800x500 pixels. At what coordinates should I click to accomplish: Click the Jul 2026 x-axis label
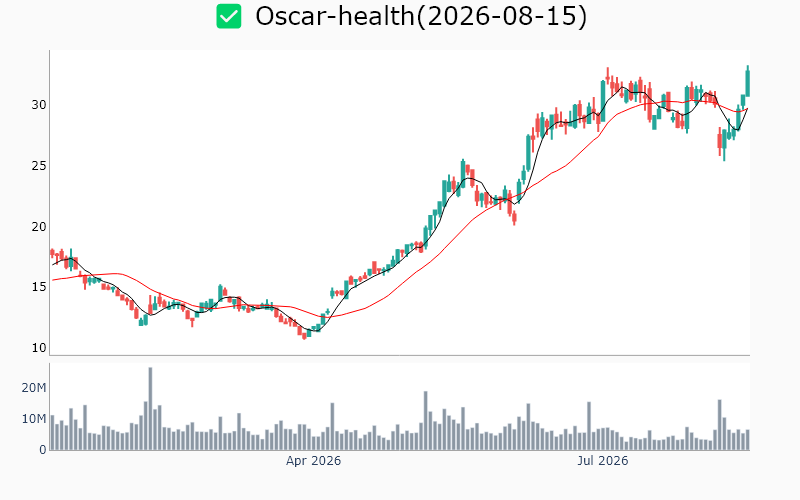coord(603,461)
